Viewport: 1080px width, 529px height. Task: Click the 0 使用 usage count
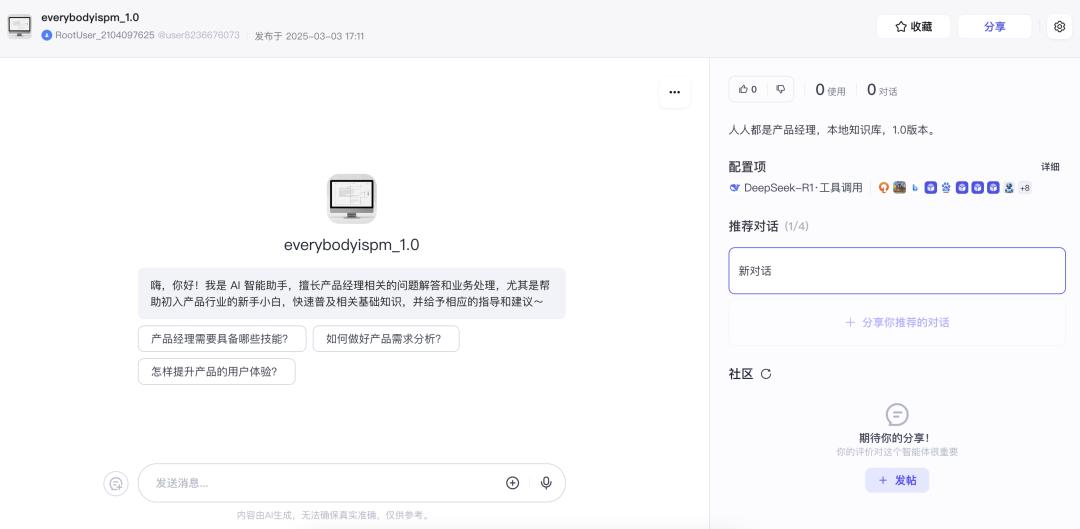click(x=830, y=90)
